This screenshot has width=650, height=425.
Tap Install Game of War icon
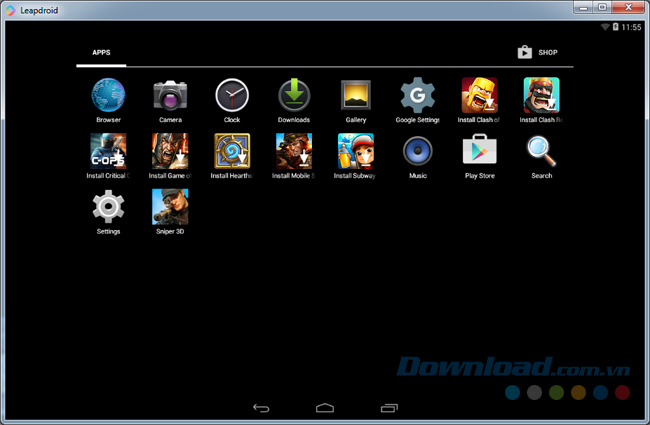point(170,151)
